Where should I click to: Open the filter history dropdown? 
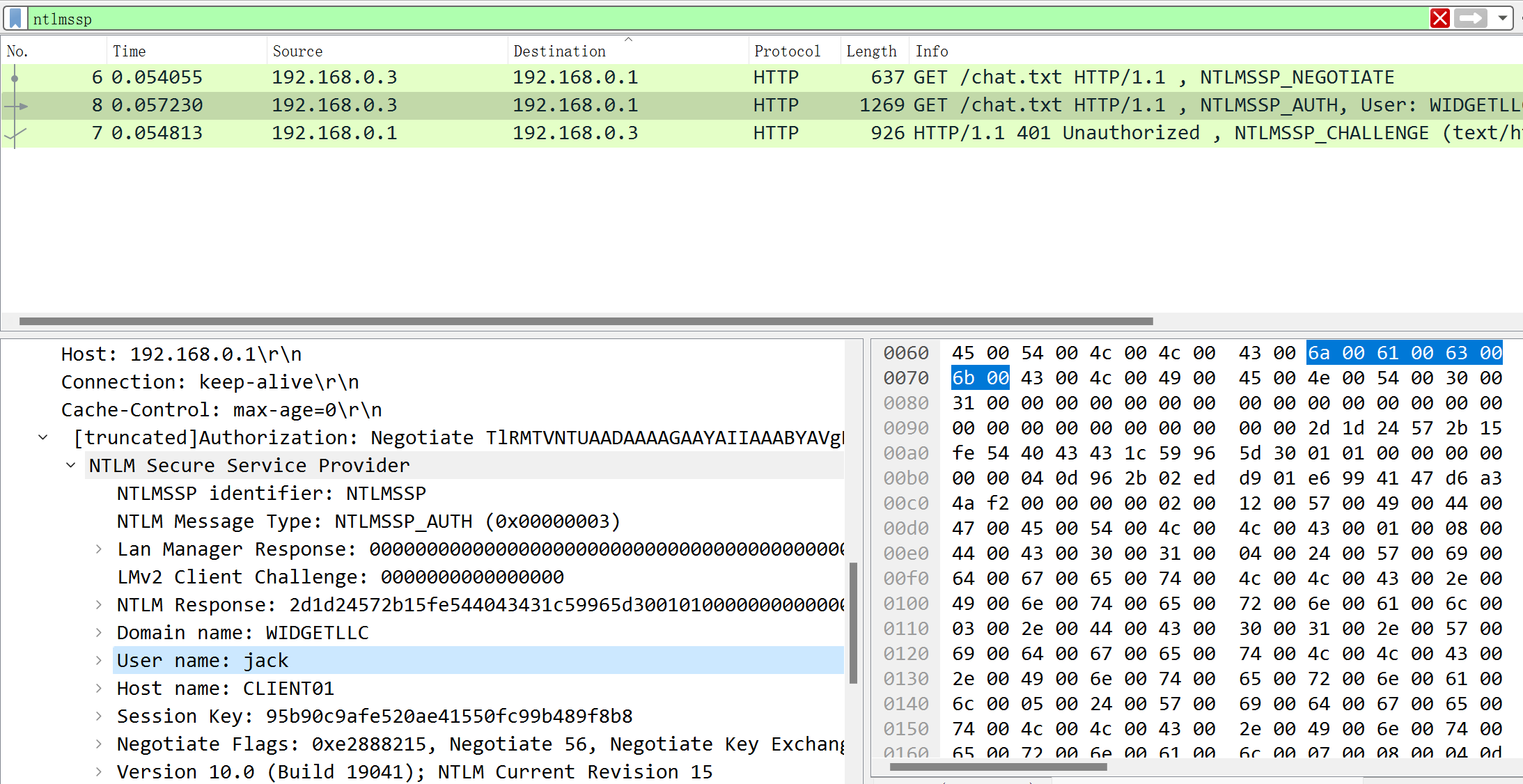[x=1503, y=18]
